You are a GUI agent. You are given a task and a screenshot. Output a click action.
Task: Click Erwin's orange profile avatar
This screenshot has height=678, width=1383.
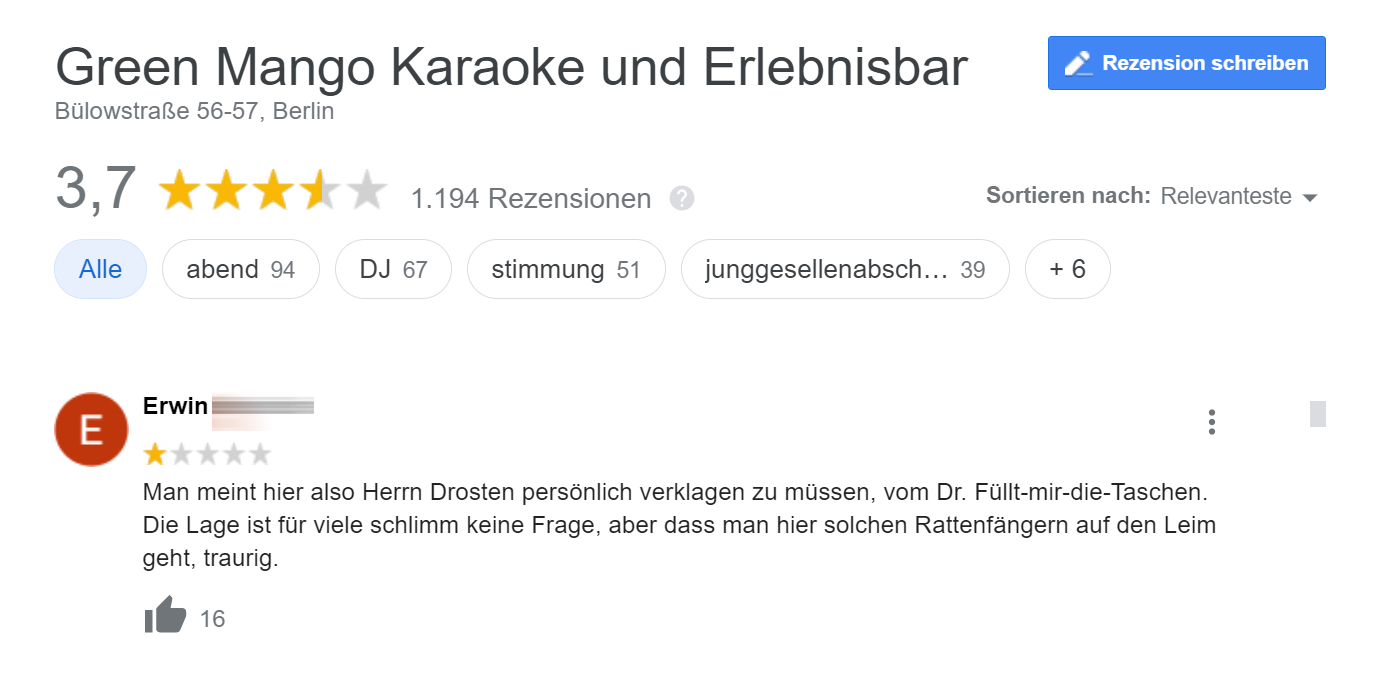[91, 429]
